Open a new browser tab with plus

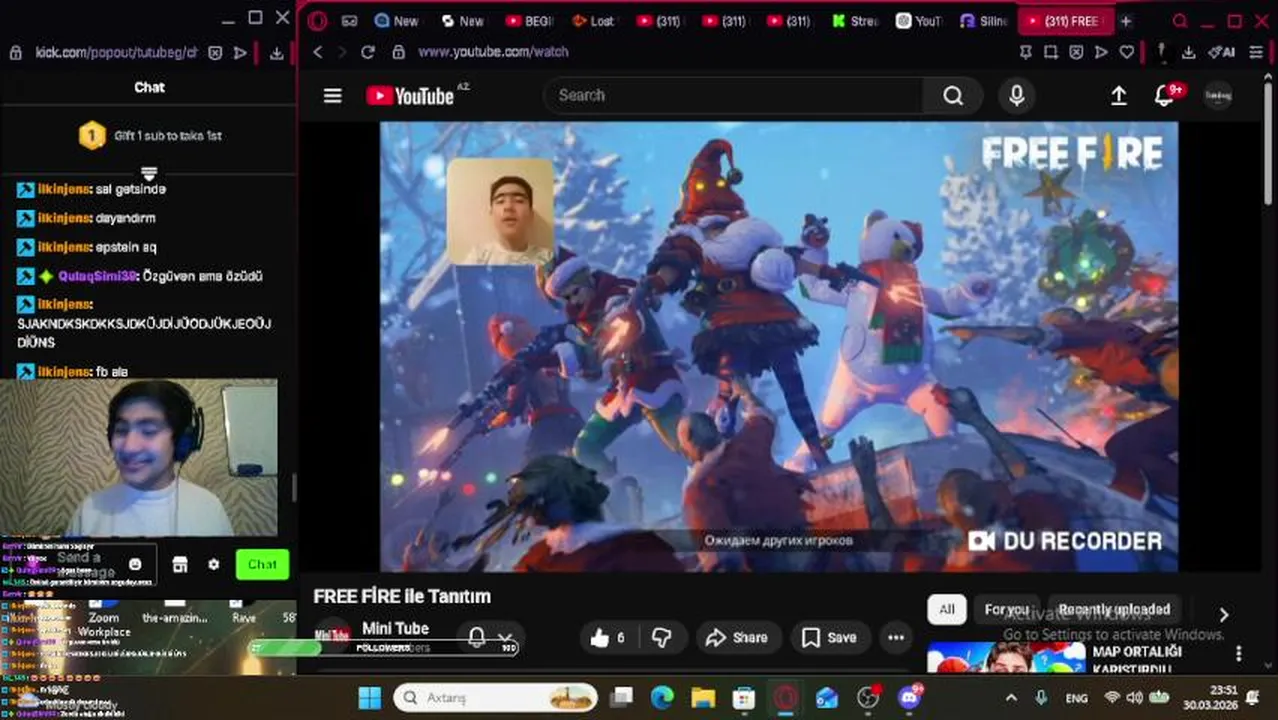(1126, 20)
